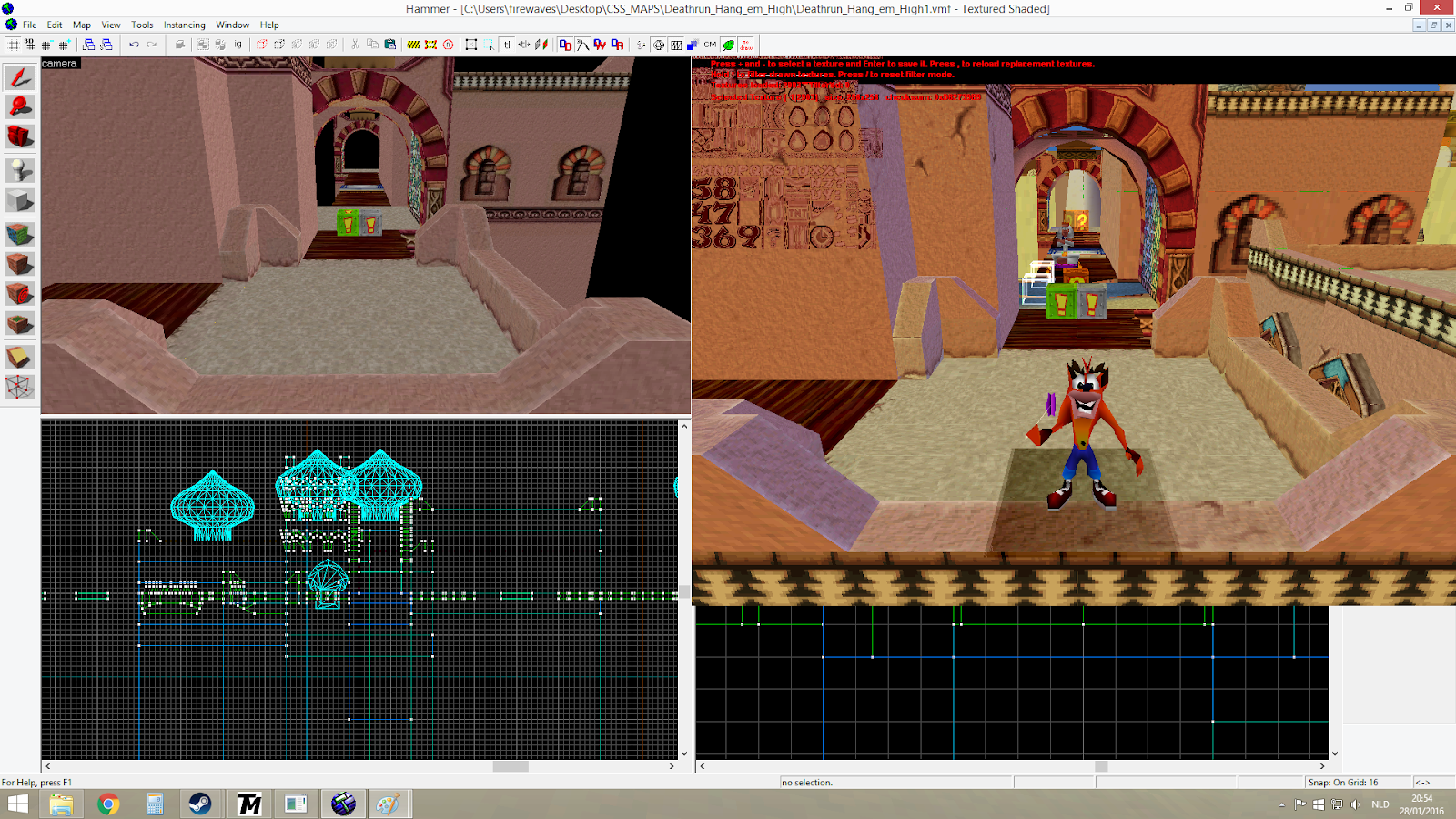
Task: Open the Map menu
Action: click(82, 25)
